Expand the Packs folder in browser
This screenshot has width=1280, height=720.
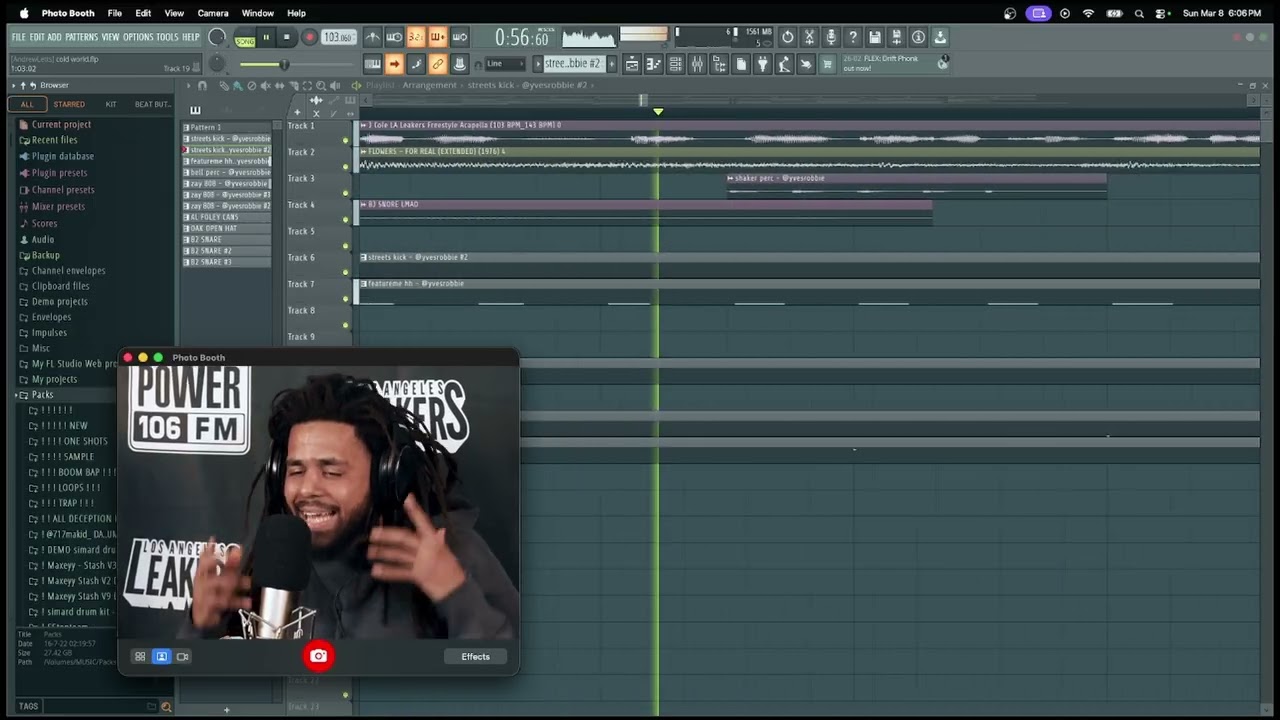tap(42, 395)
